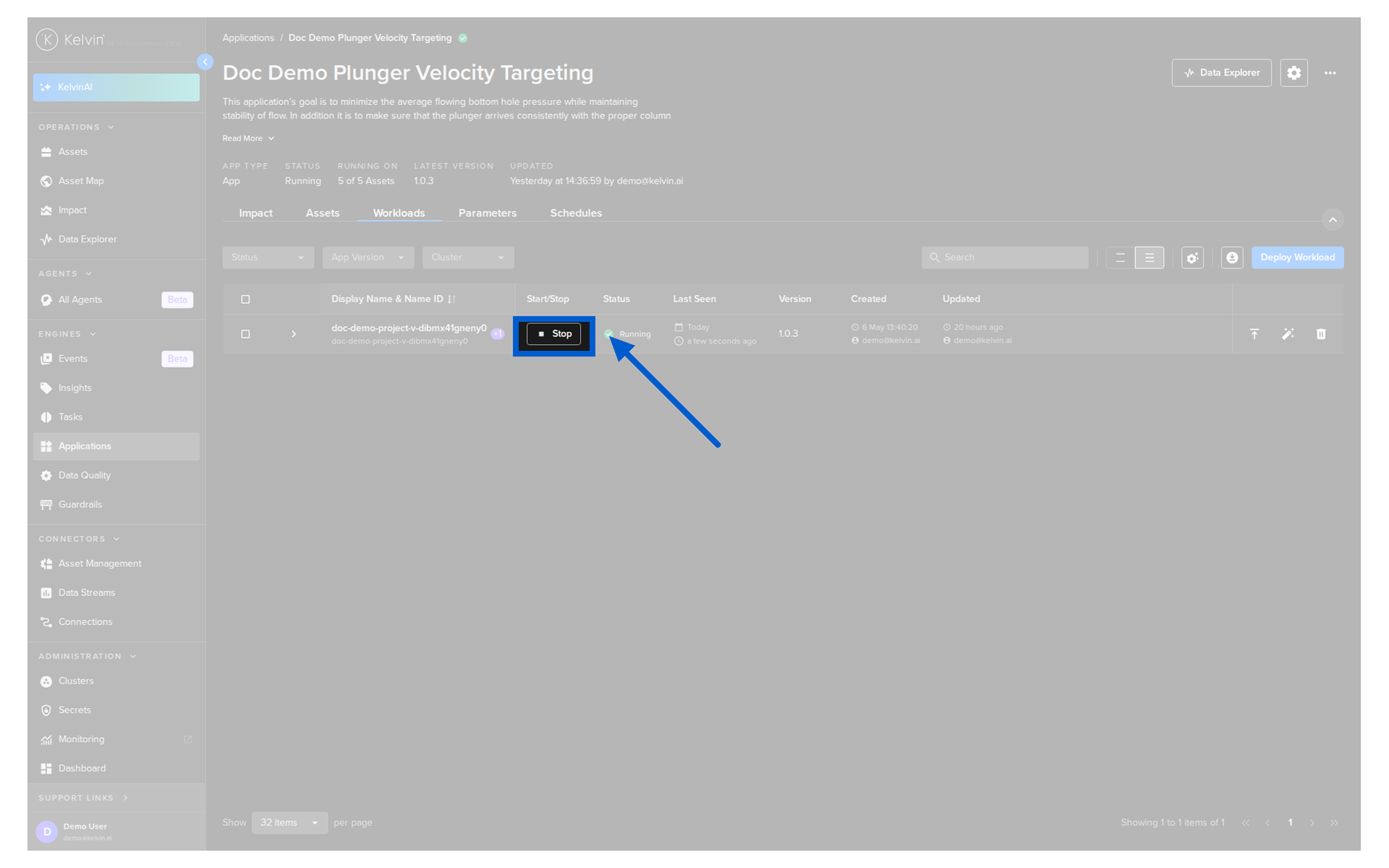Sort by Display Name & Name ID column
1389x868 pixels.
(393, 299)
